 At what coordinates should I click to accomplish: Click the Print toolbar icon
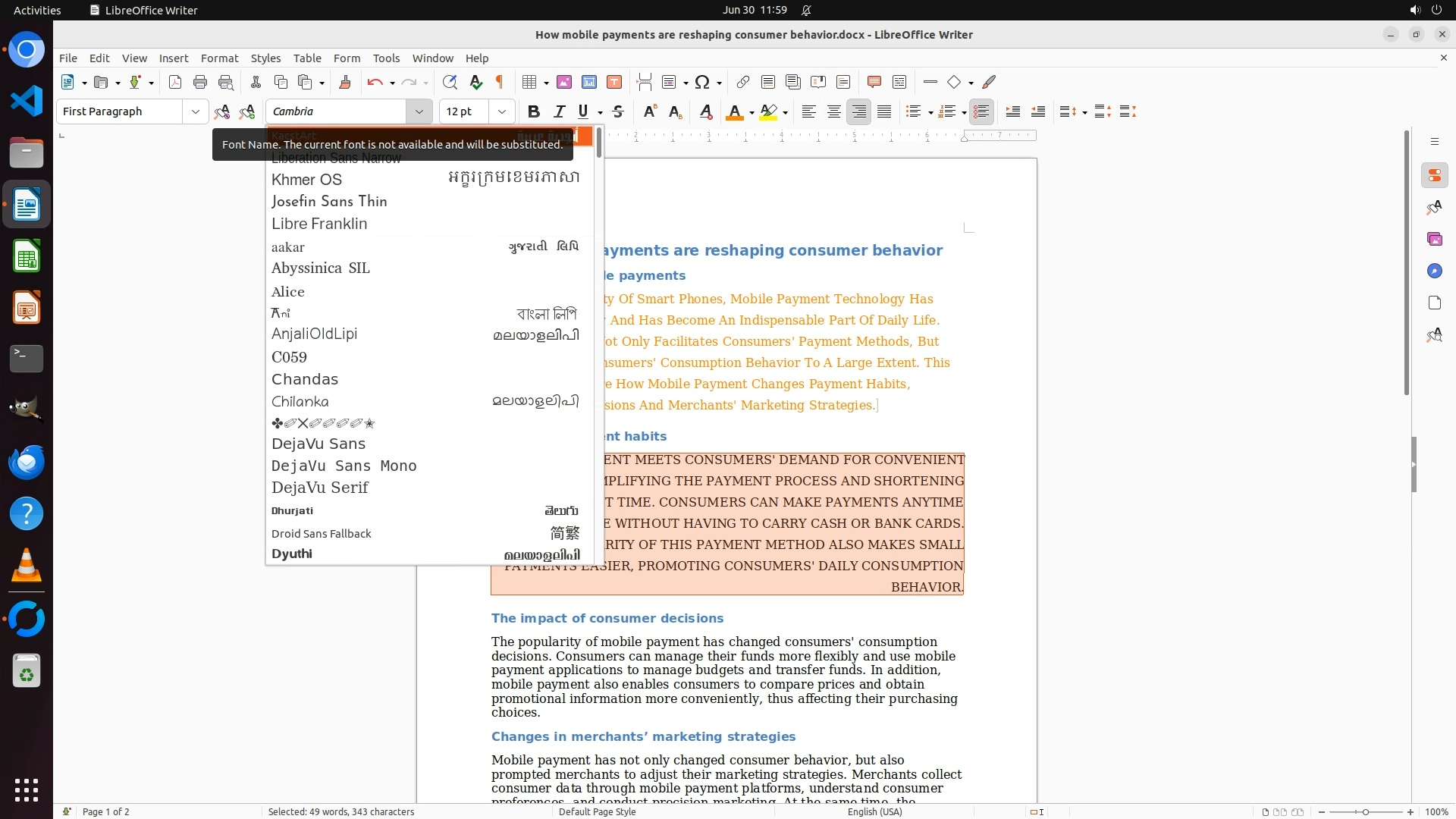tap(200, 82)
